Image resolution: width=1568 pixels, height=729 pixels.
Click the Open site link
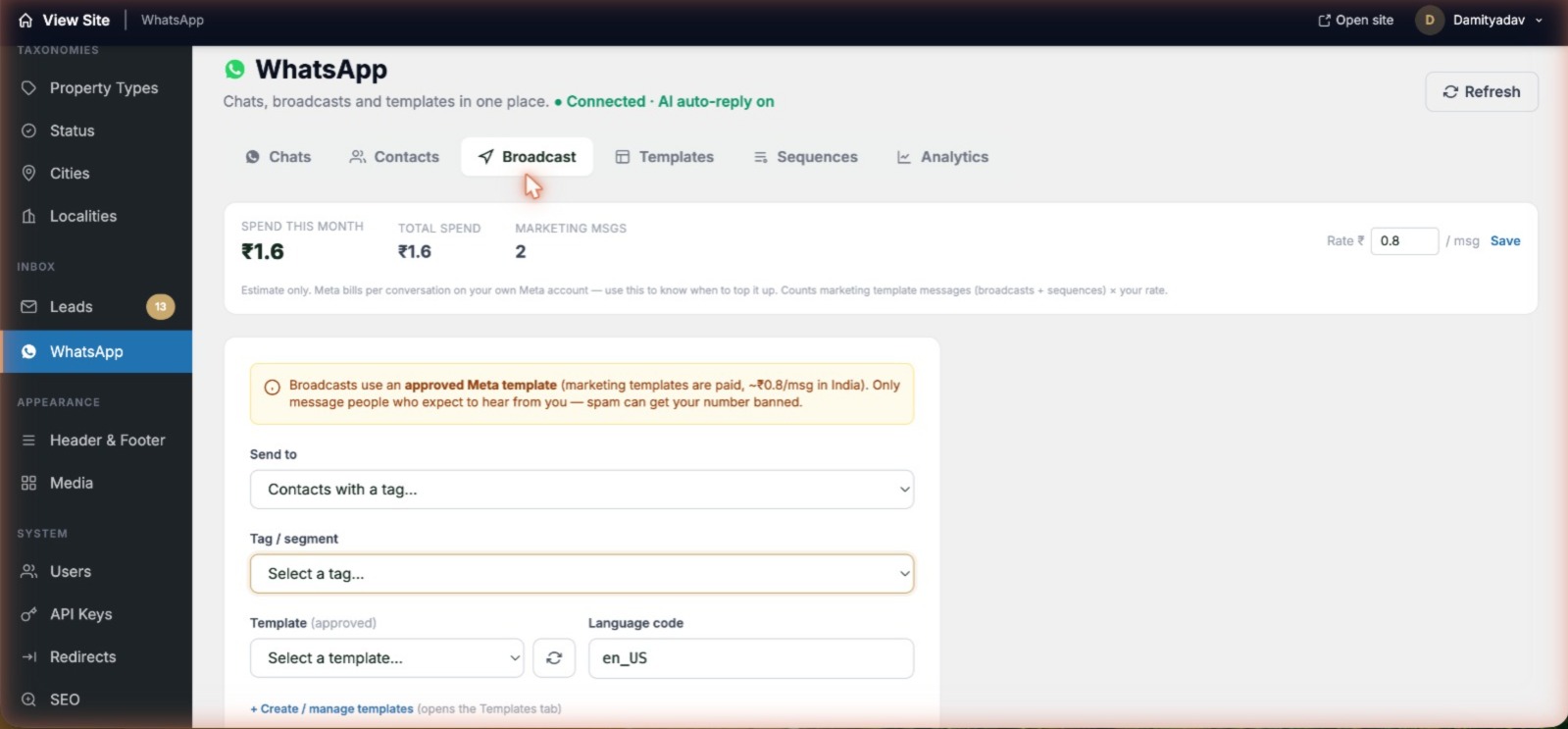(x=1355, y=20)
